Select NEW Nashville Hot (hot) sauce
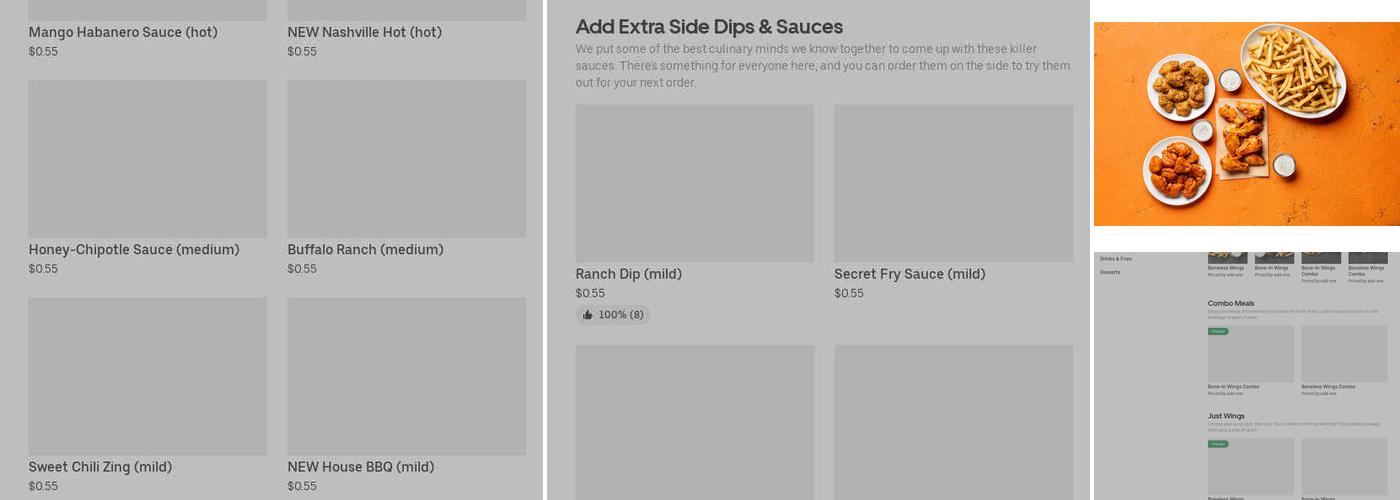This screenshot has width=1400, height=500. [x=364, y=32]
